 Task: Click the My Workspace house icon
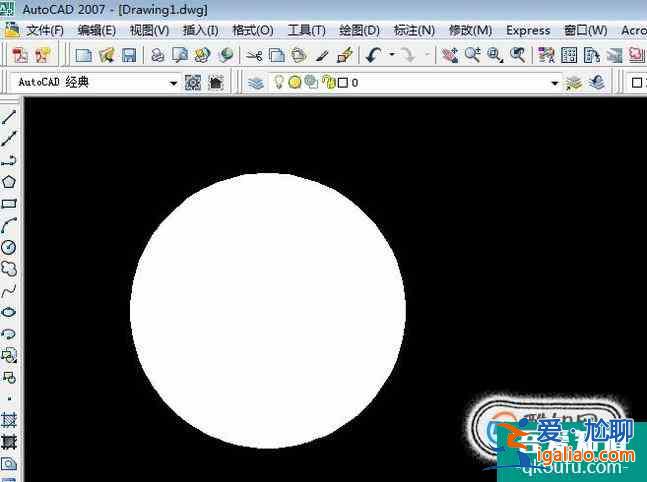(x=216, y=83)
